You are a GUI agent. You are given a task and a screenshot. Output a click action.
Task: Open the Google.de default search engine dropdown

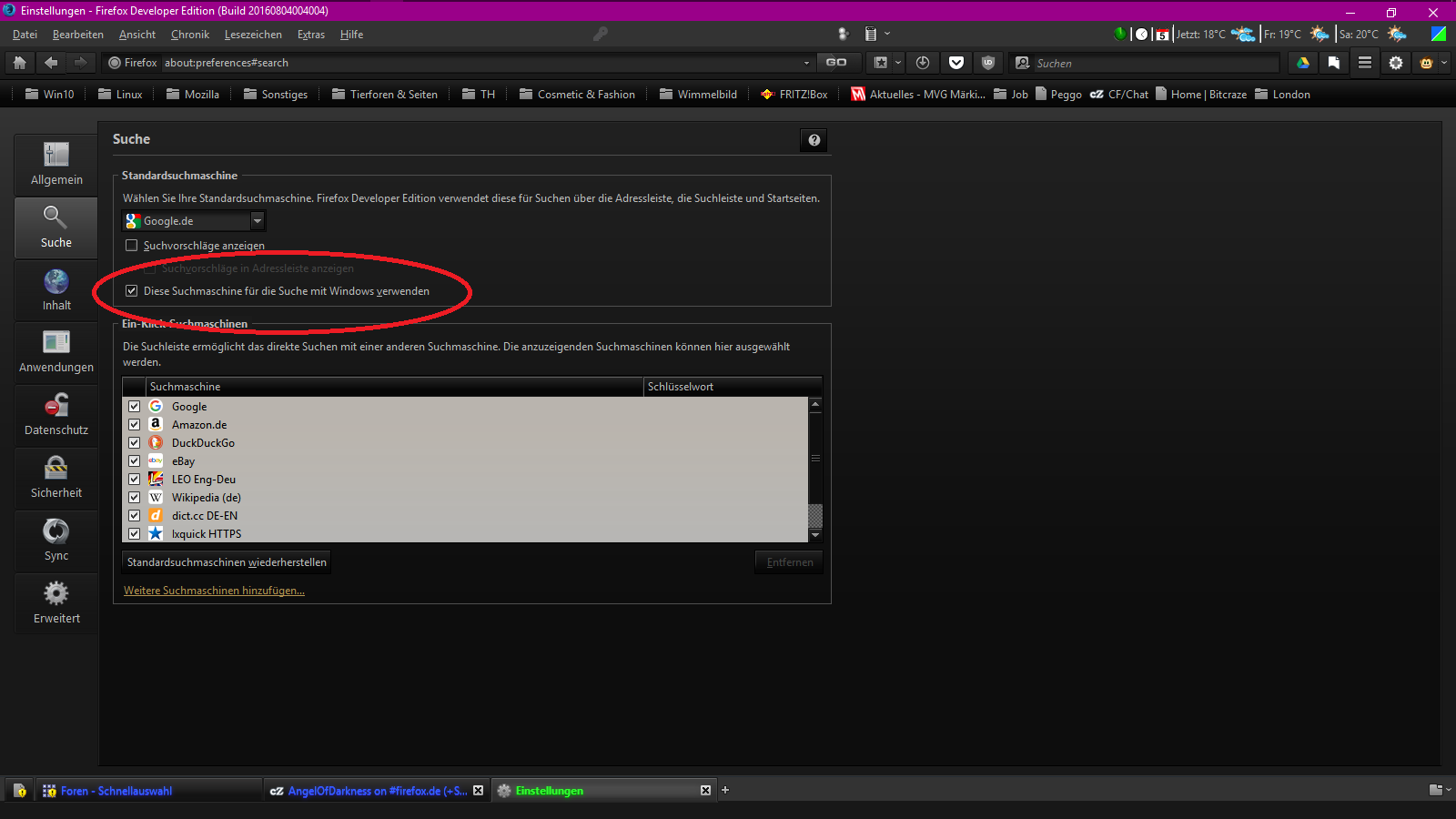point(194,221)
